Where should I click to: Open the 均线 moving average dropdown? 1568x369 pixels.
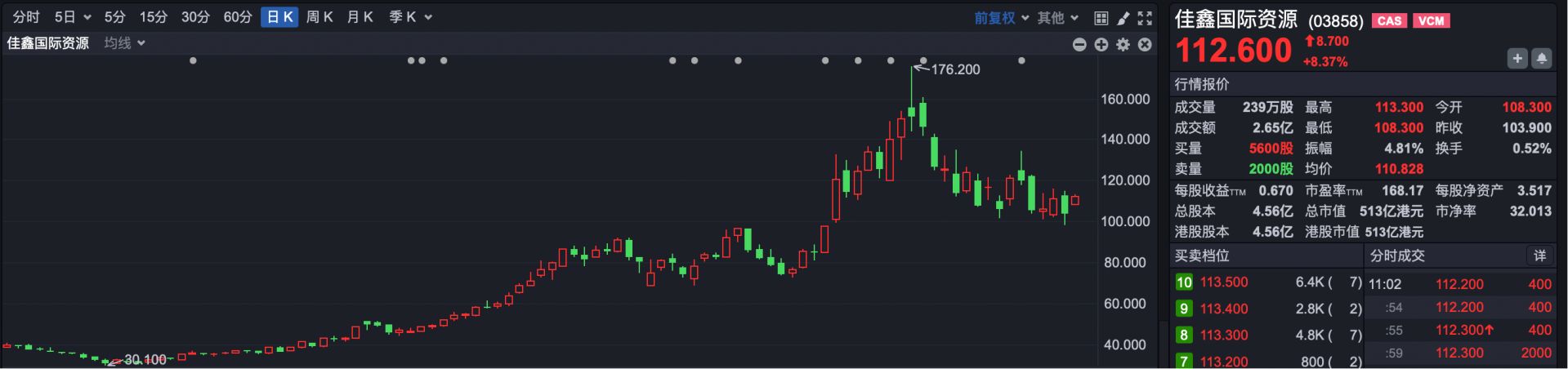pyautogui.click(x=124, y=43)
